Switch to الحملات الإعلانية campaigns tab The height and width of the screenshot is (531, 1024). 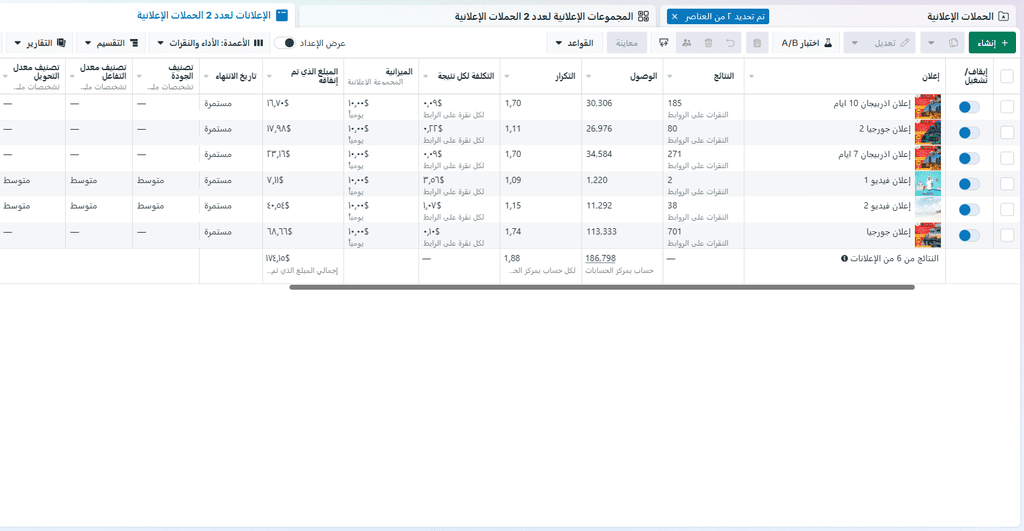tap(968, 16)
